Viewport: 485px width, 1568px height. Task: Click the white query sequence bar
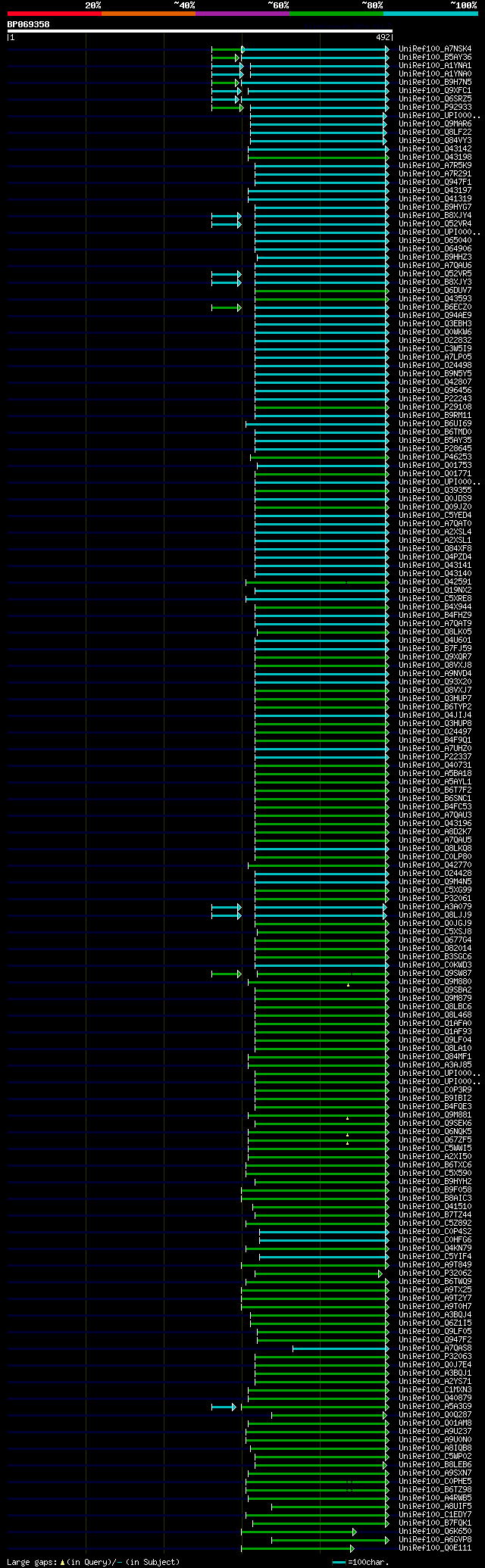tap(199, 31)
